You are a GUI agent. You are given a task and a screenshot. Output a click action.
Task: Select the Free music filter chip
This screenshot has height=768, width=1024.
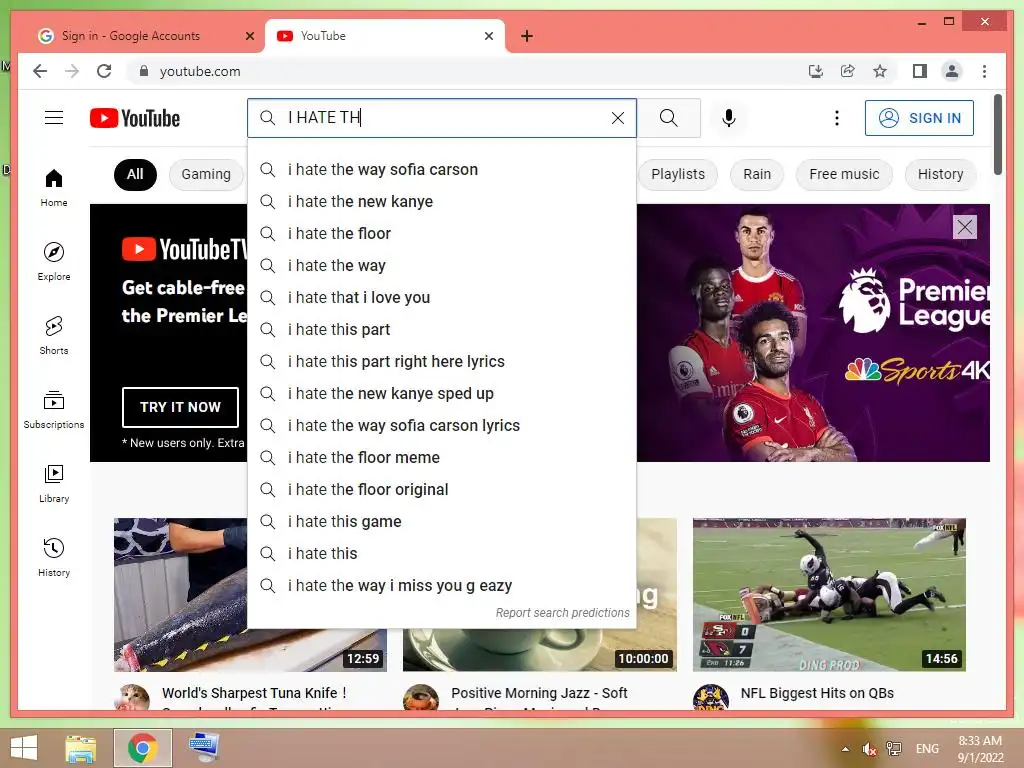(844, 174)
